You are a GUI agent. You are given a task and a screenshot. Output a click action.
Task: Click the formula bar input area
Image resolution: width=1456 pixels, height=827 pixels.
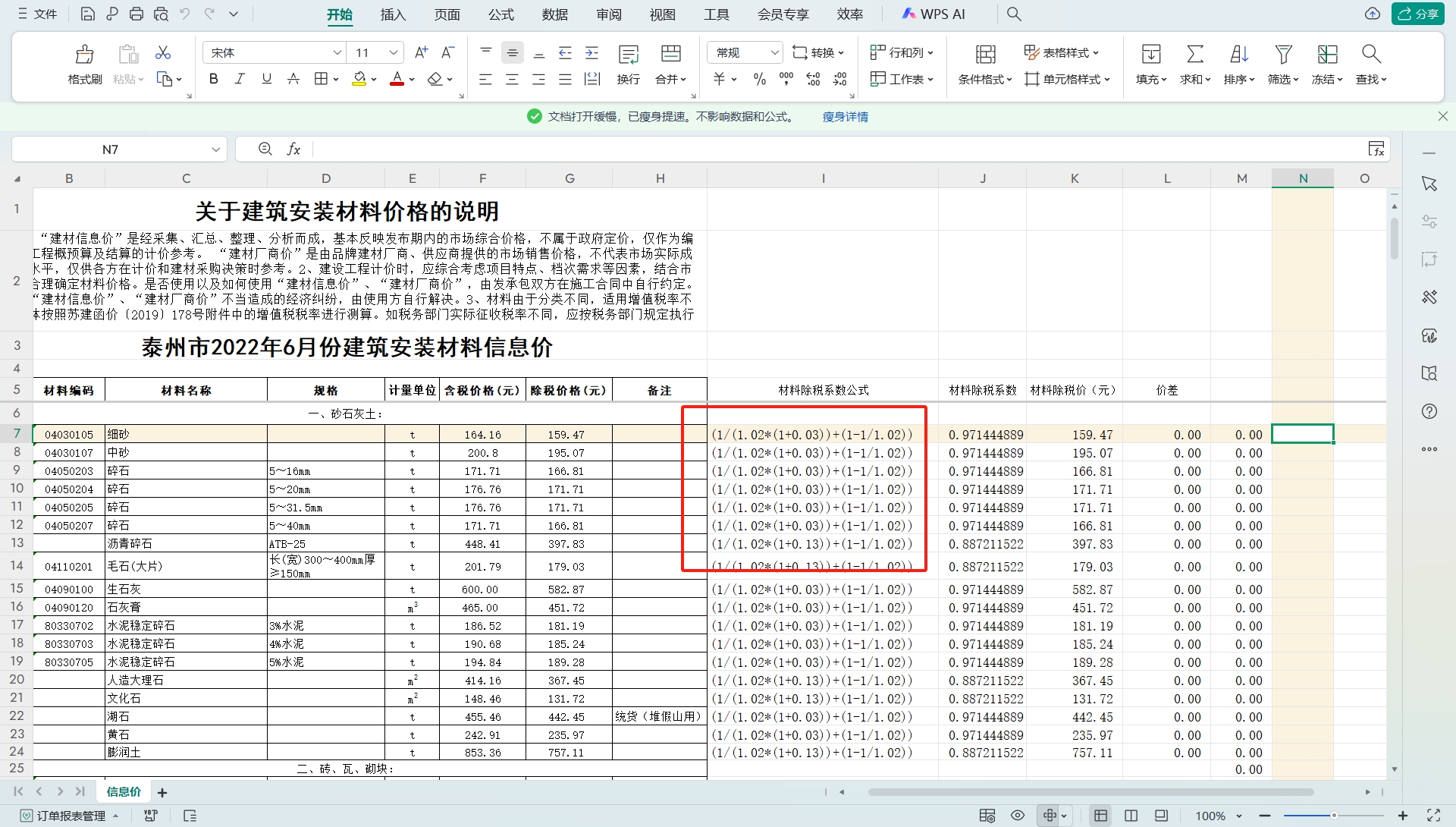(838, 149)
